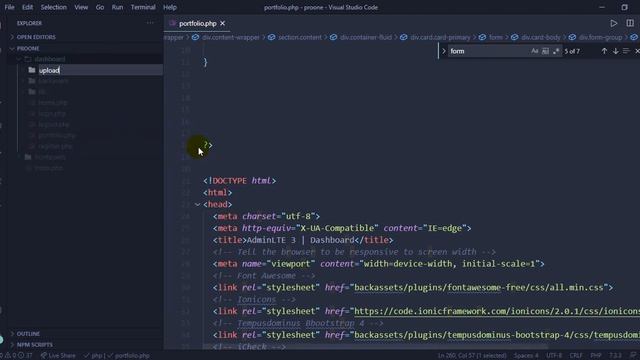
Task: Split the editor to the right
Action: 630,23
